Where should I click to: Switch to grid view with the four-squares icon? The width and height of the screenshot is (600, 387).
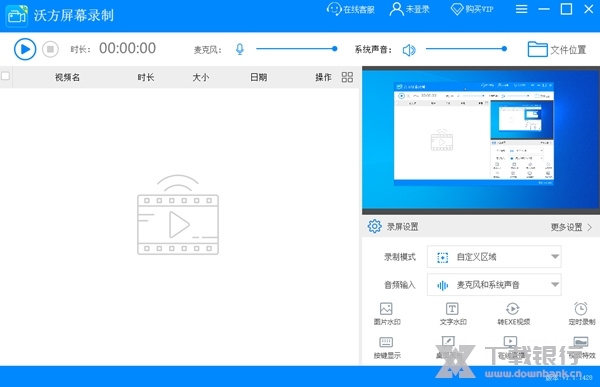click(347, 77)
